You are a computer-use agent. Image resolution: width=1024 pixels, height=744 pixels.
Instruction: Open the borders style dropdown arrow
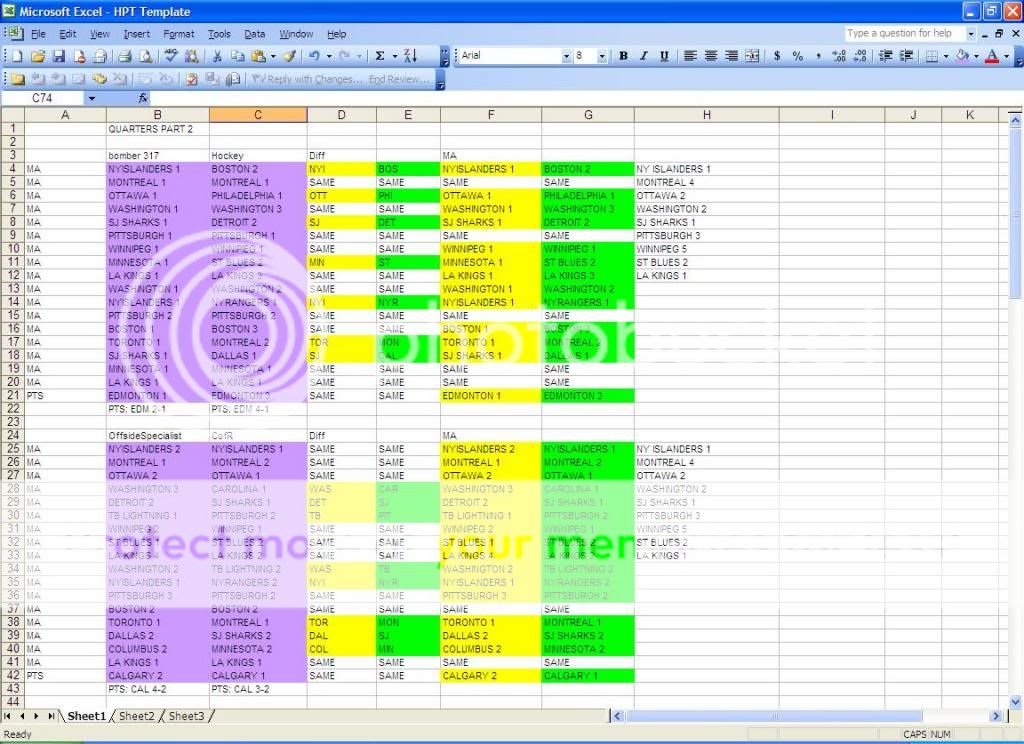(946, 56)
